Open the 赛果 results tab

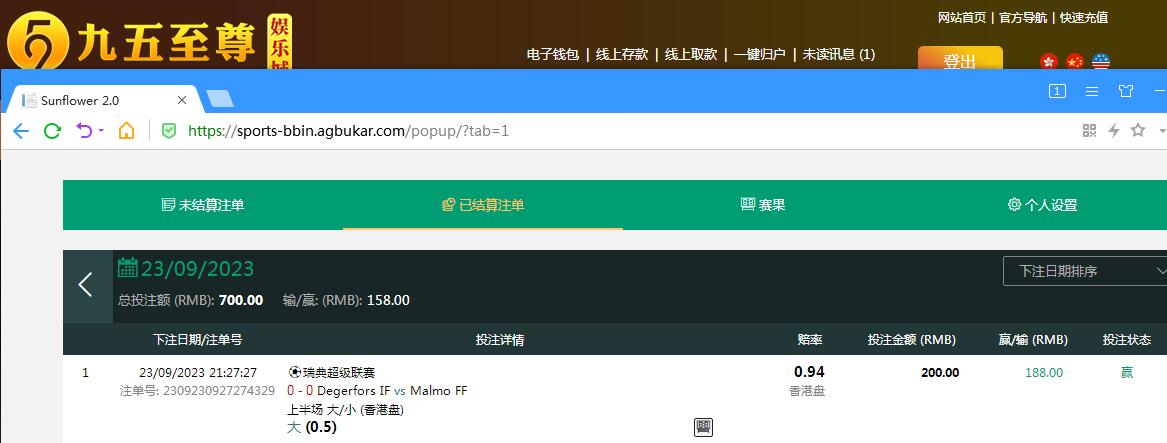click(763, 205)
